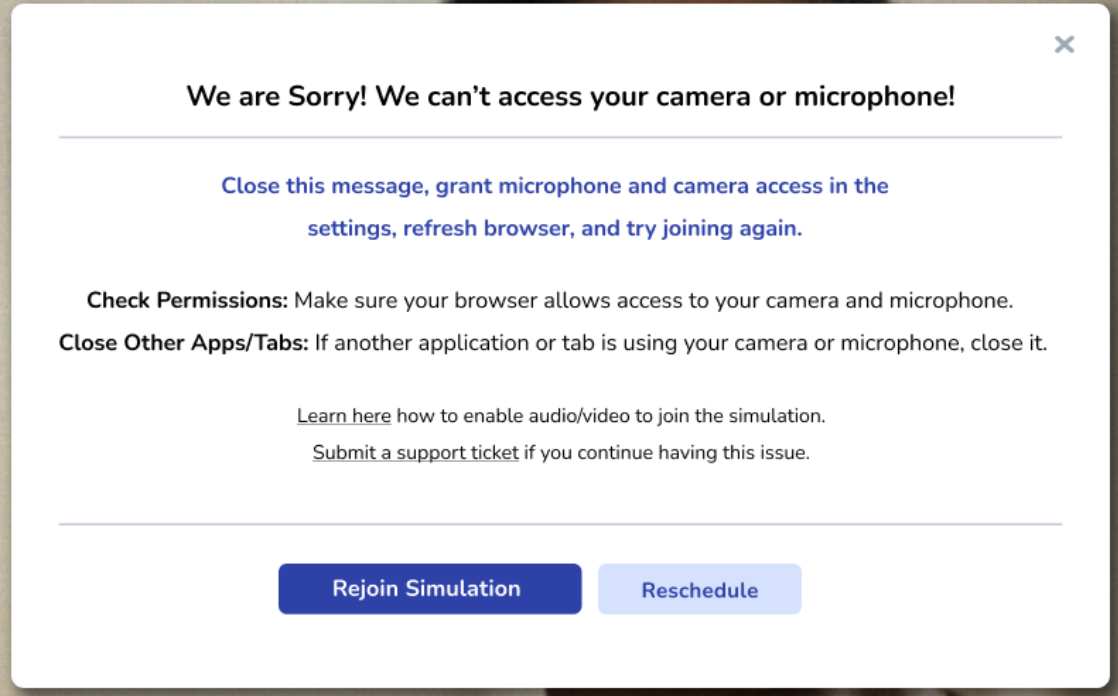Click the "if you continue having this issue" text
The width and height of the screenshot is (1118, 696).
[666, 453]
